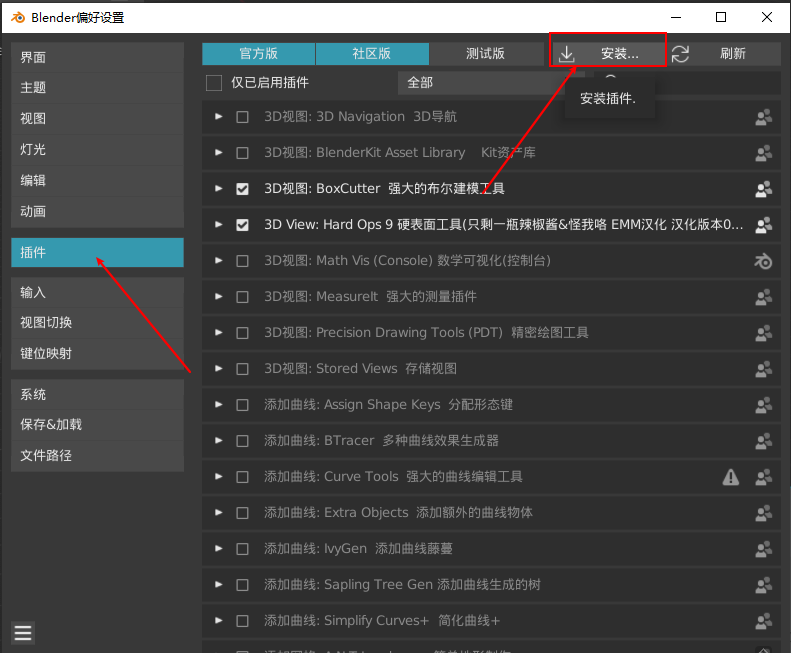Screen dimensions: 791x653
Task: Click the community icon on Assign Shape Keys row
Action: coord(763,405)
